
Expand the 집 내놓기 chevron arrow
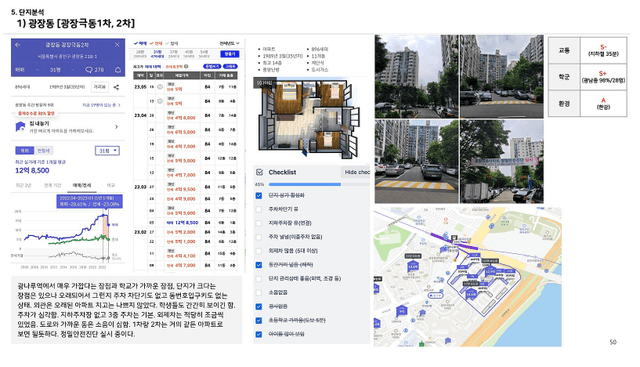pos(116,127)
